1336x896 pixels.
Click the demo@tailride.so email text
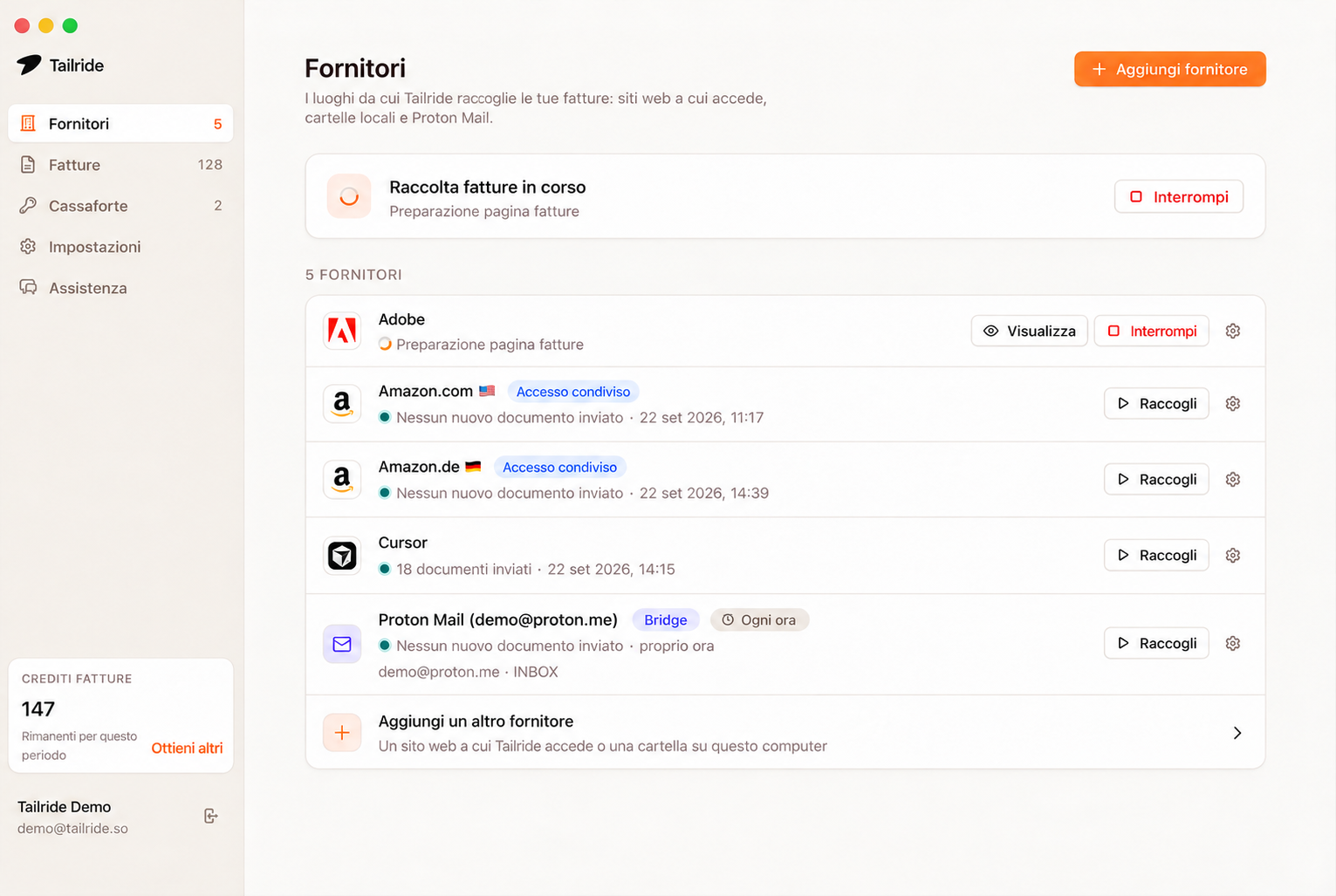(72, 829)
